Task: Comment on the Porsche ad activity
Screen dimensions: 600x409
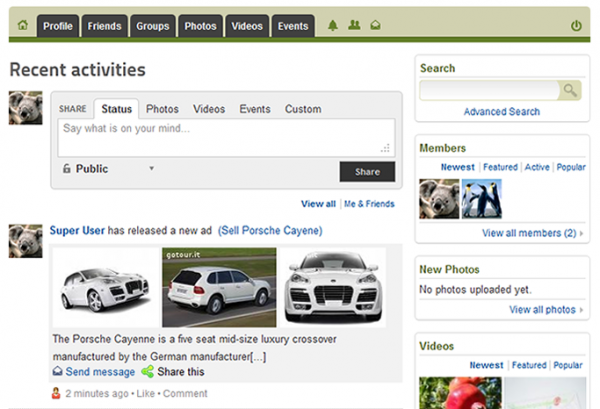Action: coord(185,393)
